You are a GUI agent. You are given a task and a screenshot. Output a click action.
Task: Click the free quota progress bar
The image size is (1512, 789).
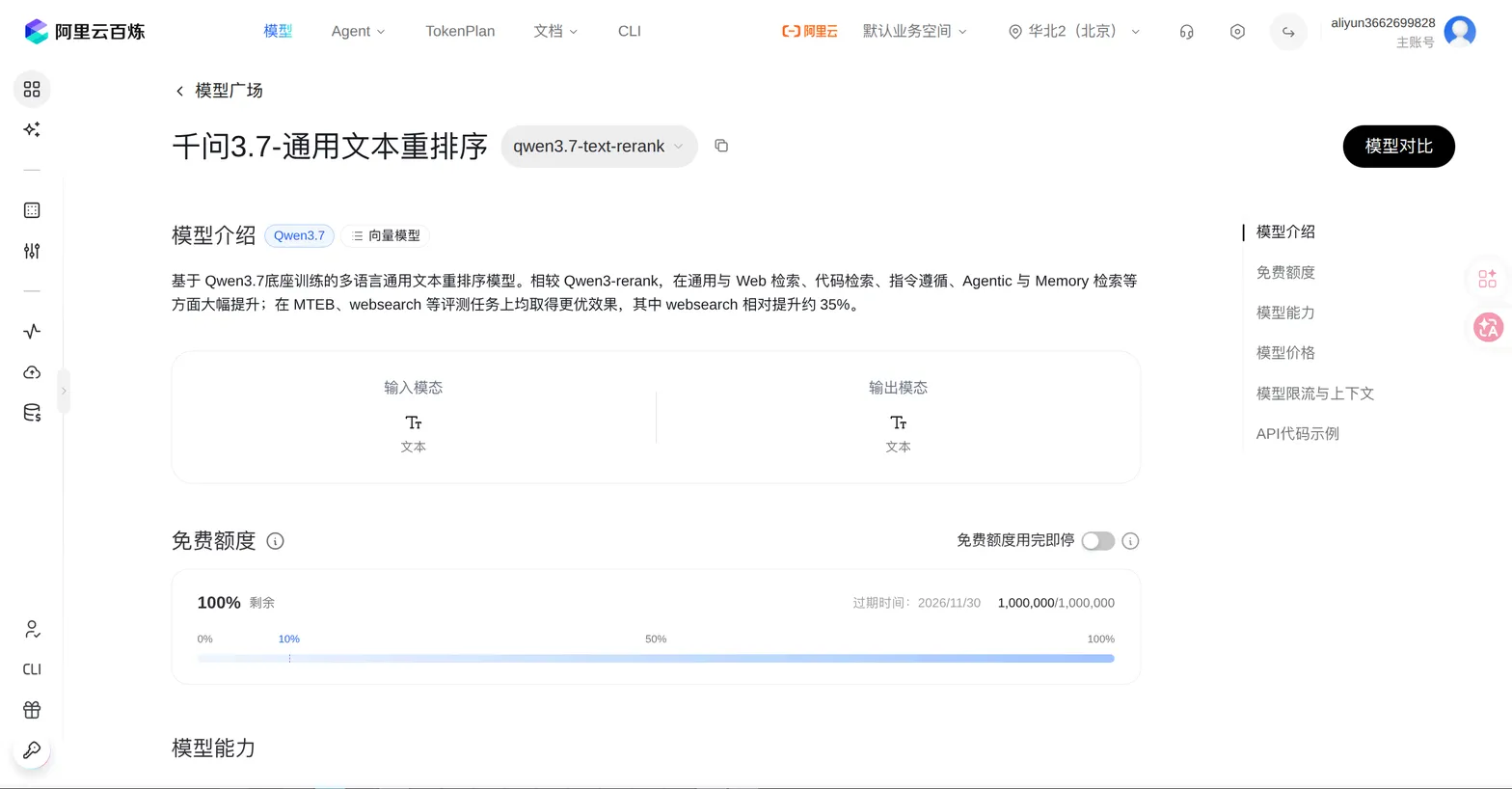click(656, 659)
